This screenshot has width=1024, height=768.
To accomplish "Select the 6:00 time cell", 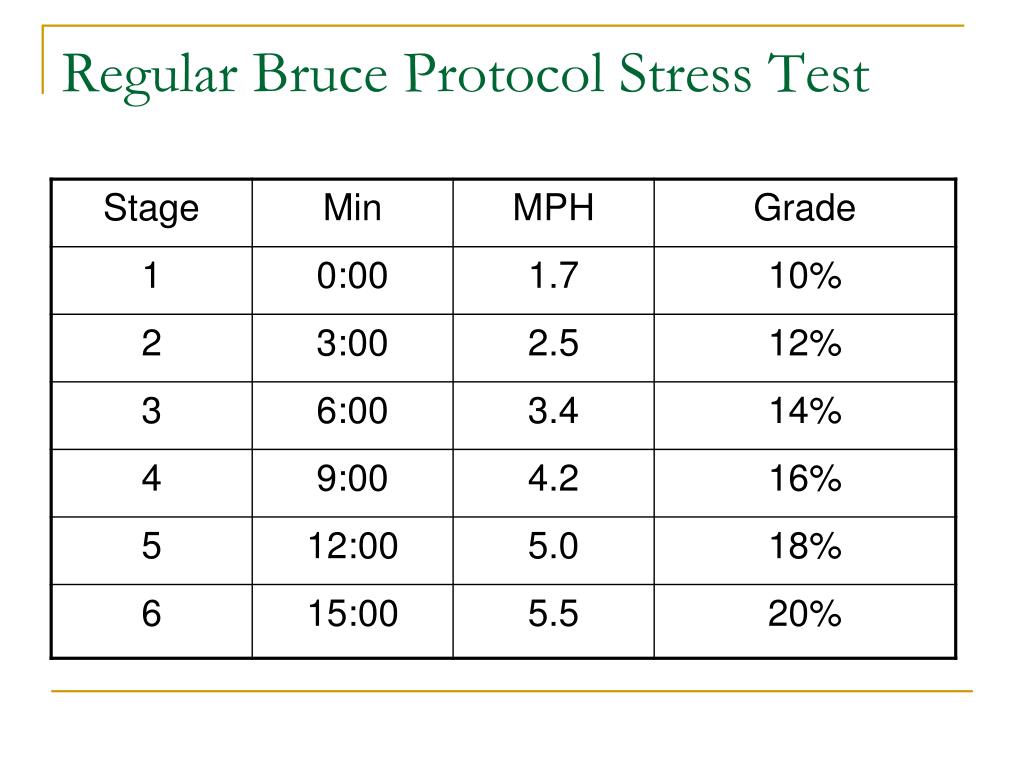I will pos(352,412).
